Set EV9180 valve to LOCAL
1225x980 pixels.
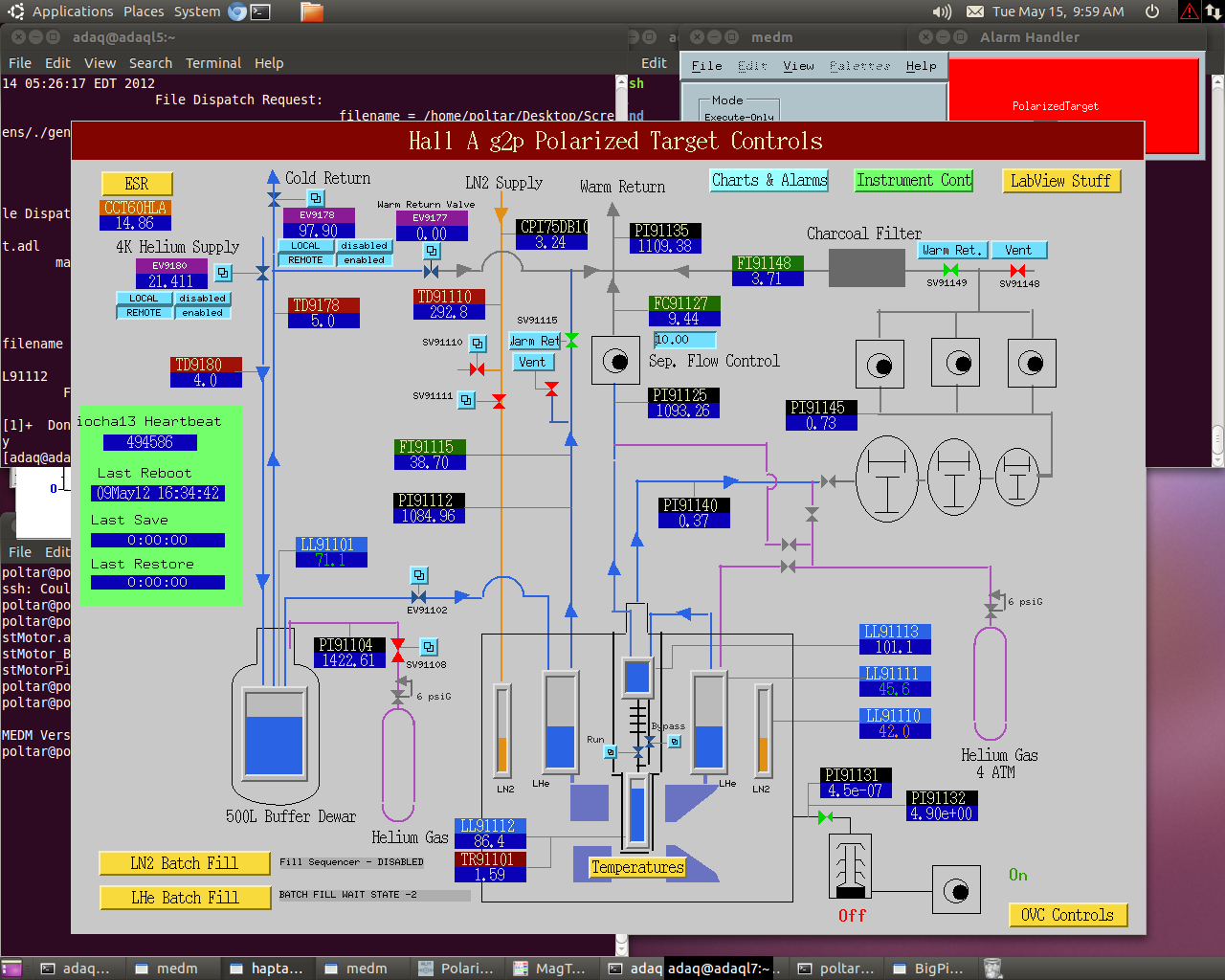coord(144,299)
